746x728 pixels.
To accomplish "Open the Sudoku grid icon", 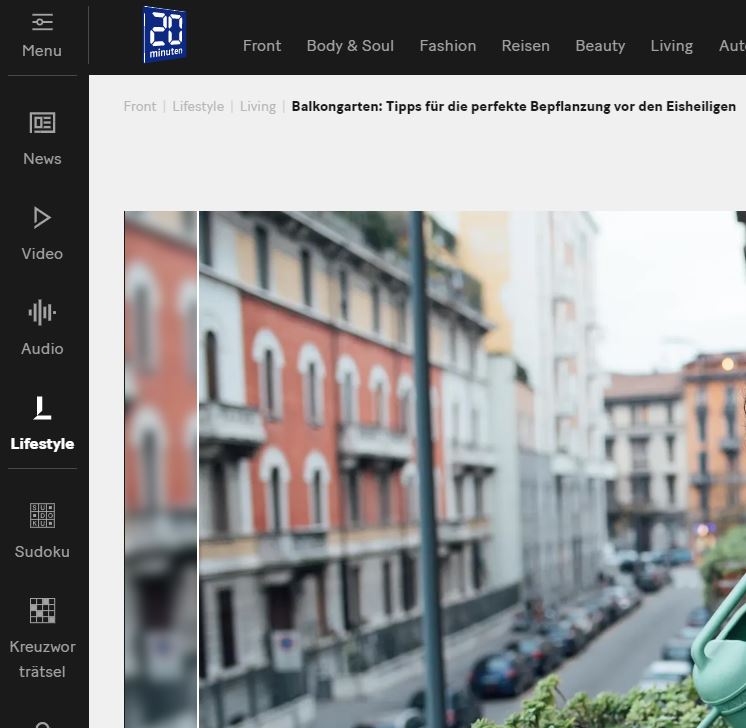I will click(x=42, y=515).
